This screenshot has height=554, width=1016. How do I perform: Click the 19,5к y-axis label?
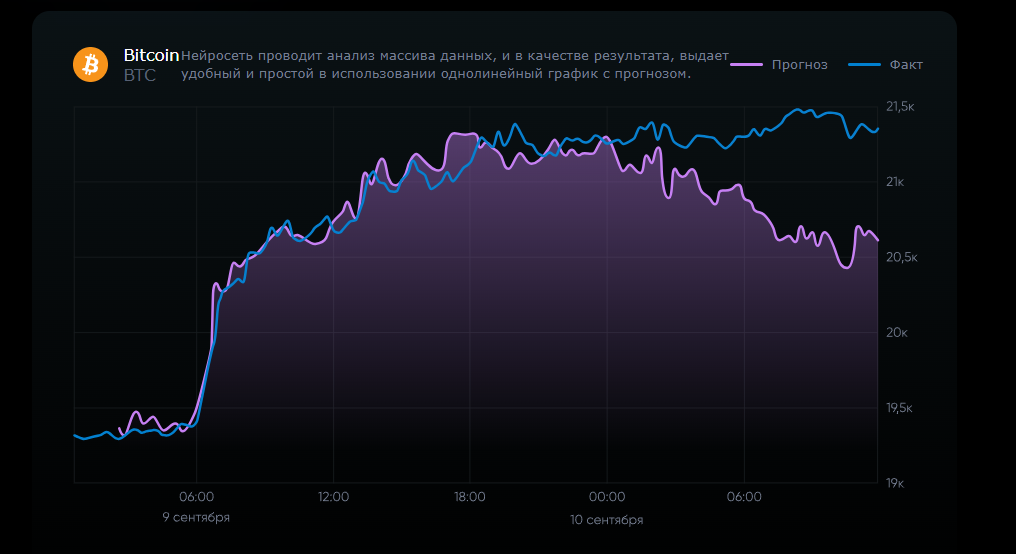click(899, 408)
